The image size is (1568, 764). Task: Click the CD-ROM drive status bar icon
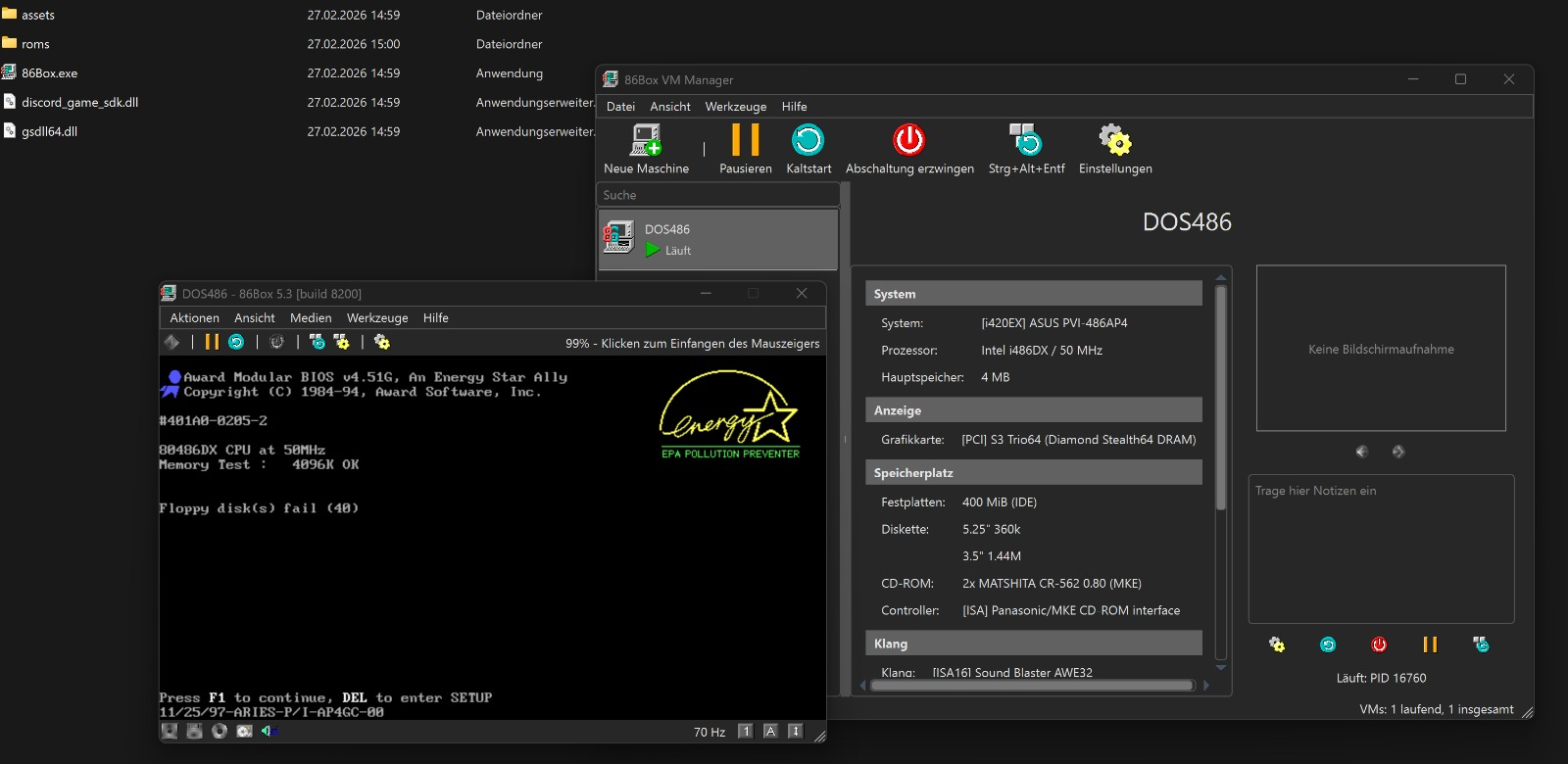click(x=220, y=731)
